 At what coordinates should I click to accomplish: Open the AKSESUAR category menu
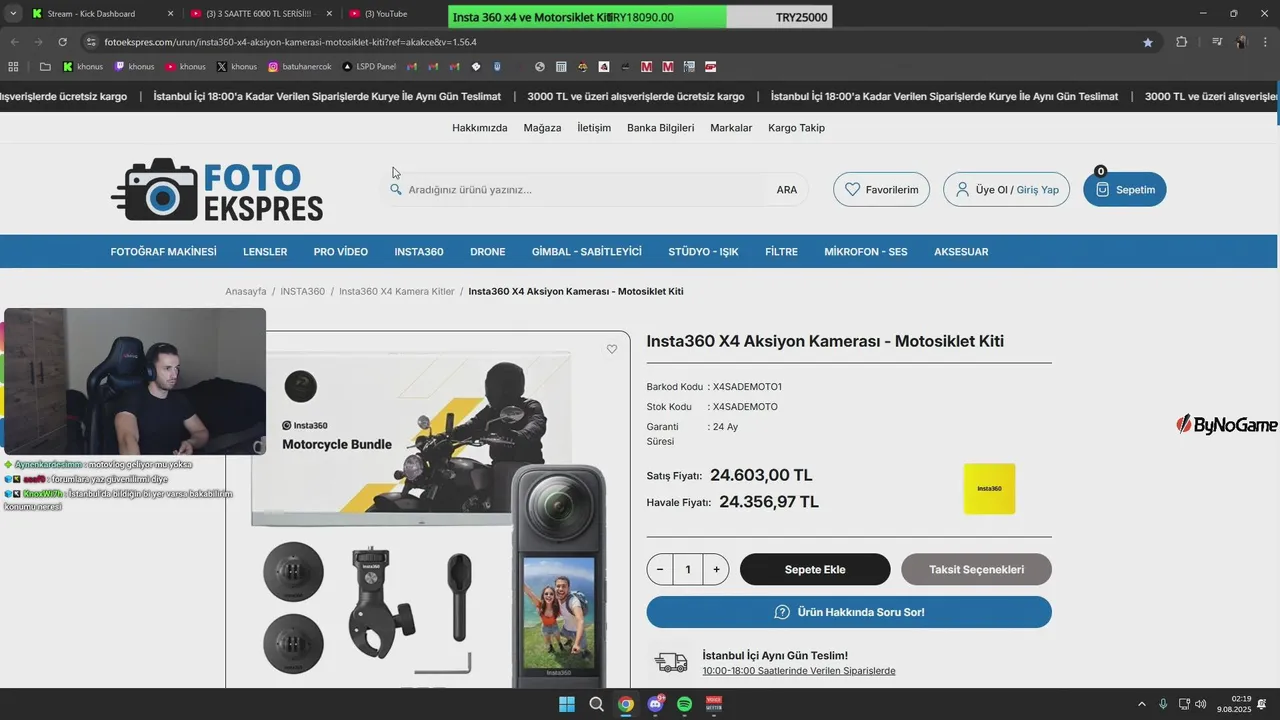(961, 252)
